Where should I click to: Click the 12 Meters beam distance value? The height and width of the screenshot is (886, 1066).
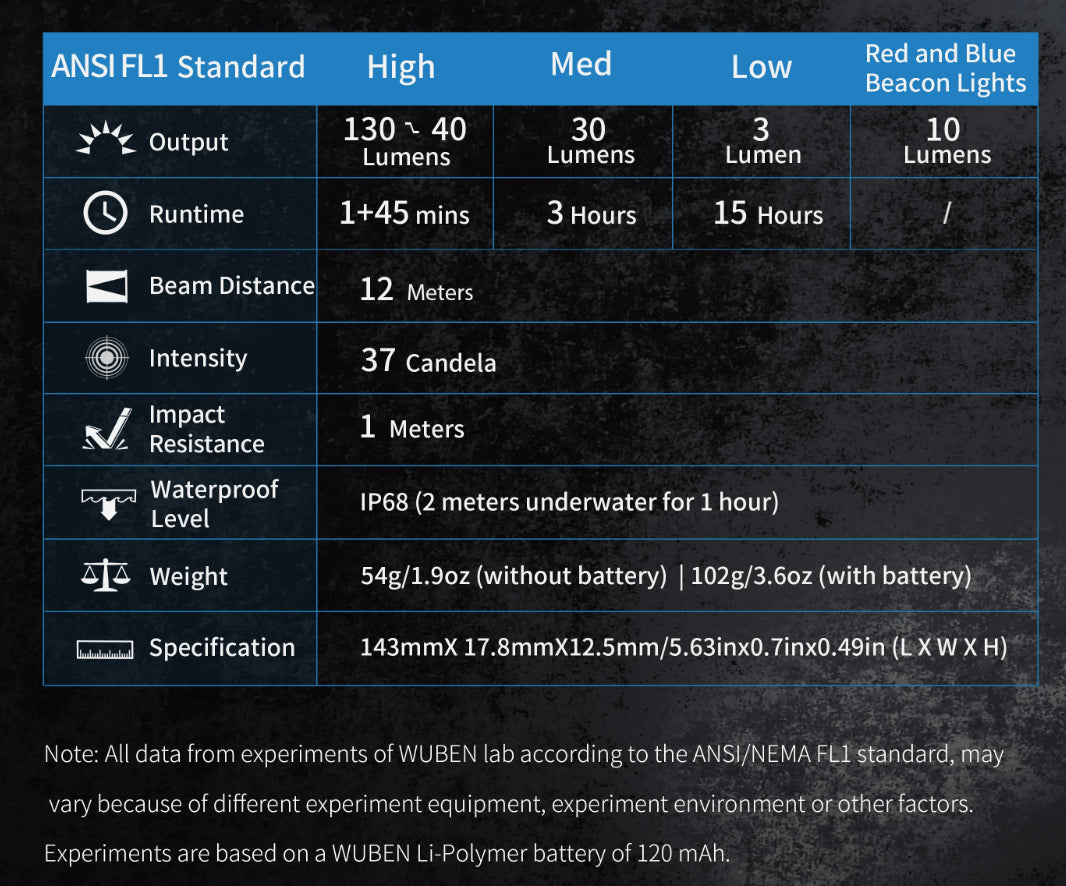point(416,291)
